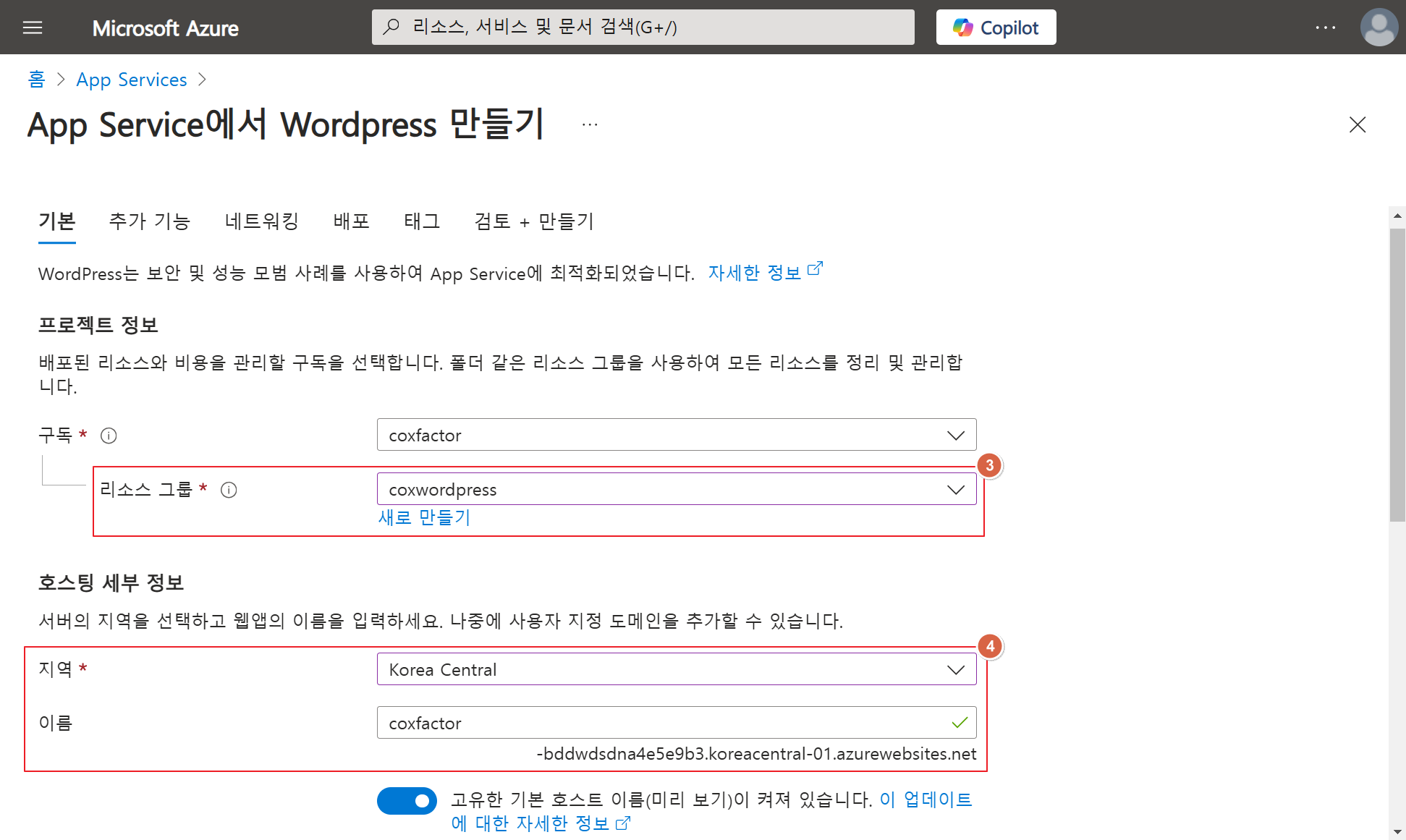Open Copilot assistant
Viewport: 1406px width, 840px height.
[996, 27]
